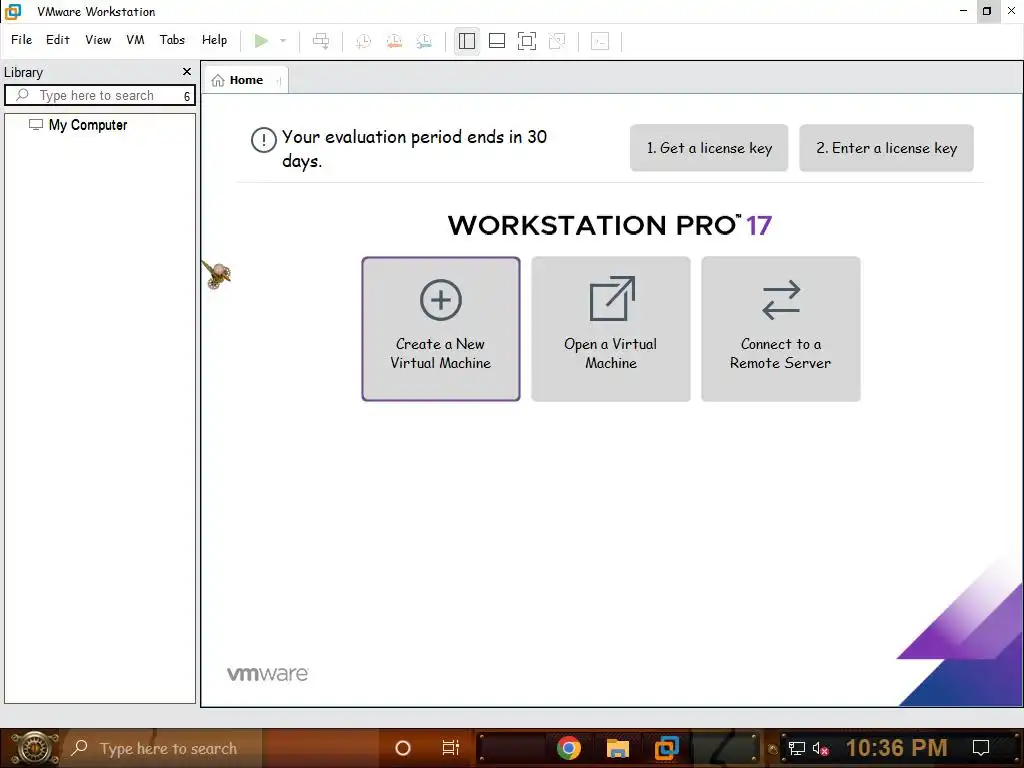Open the File menu
Screen dimensions: 1024x768
[x=22, y=40]
